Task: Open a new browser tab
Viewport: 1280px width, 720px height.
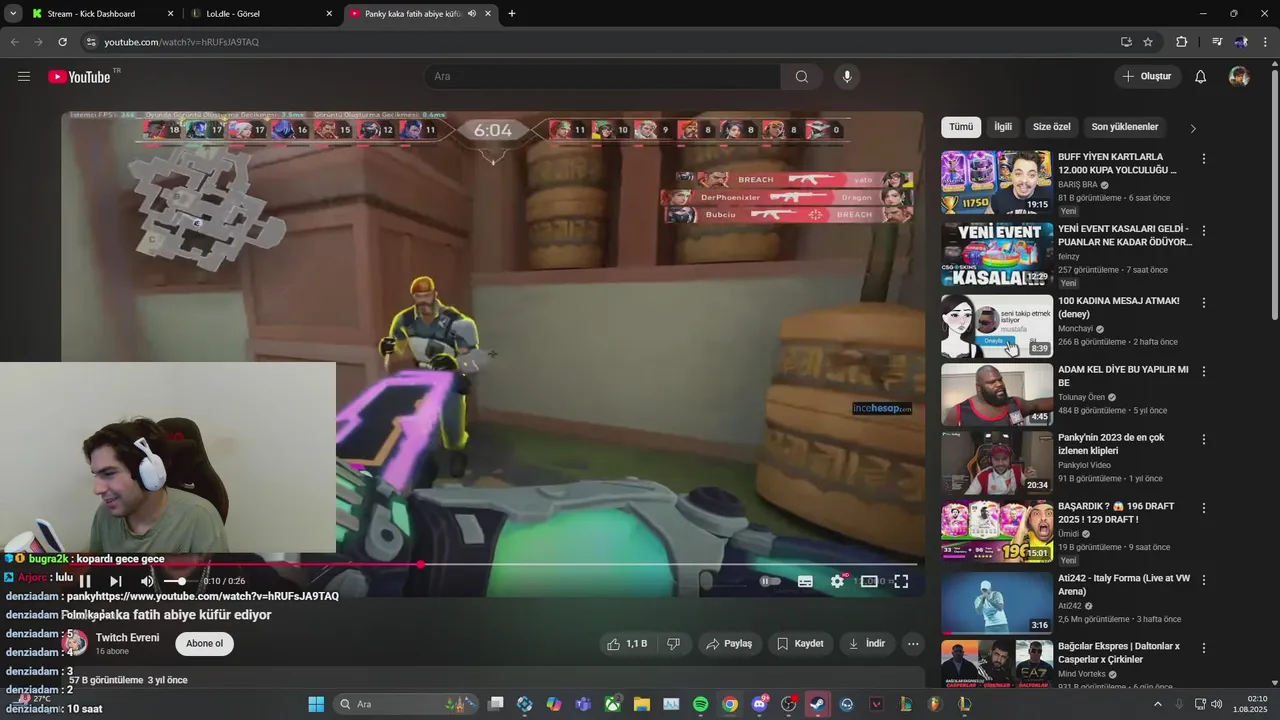Action: tap(512, 14)
